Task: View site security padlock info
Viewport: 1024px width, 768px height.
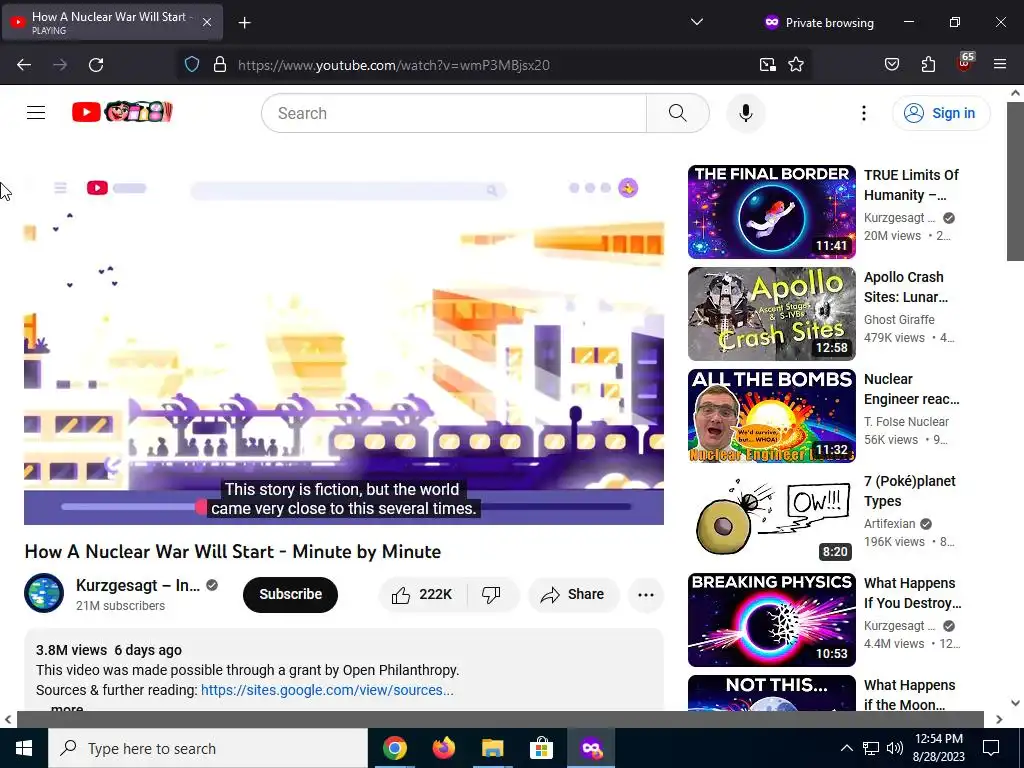Action: click(x=220, y=65)
